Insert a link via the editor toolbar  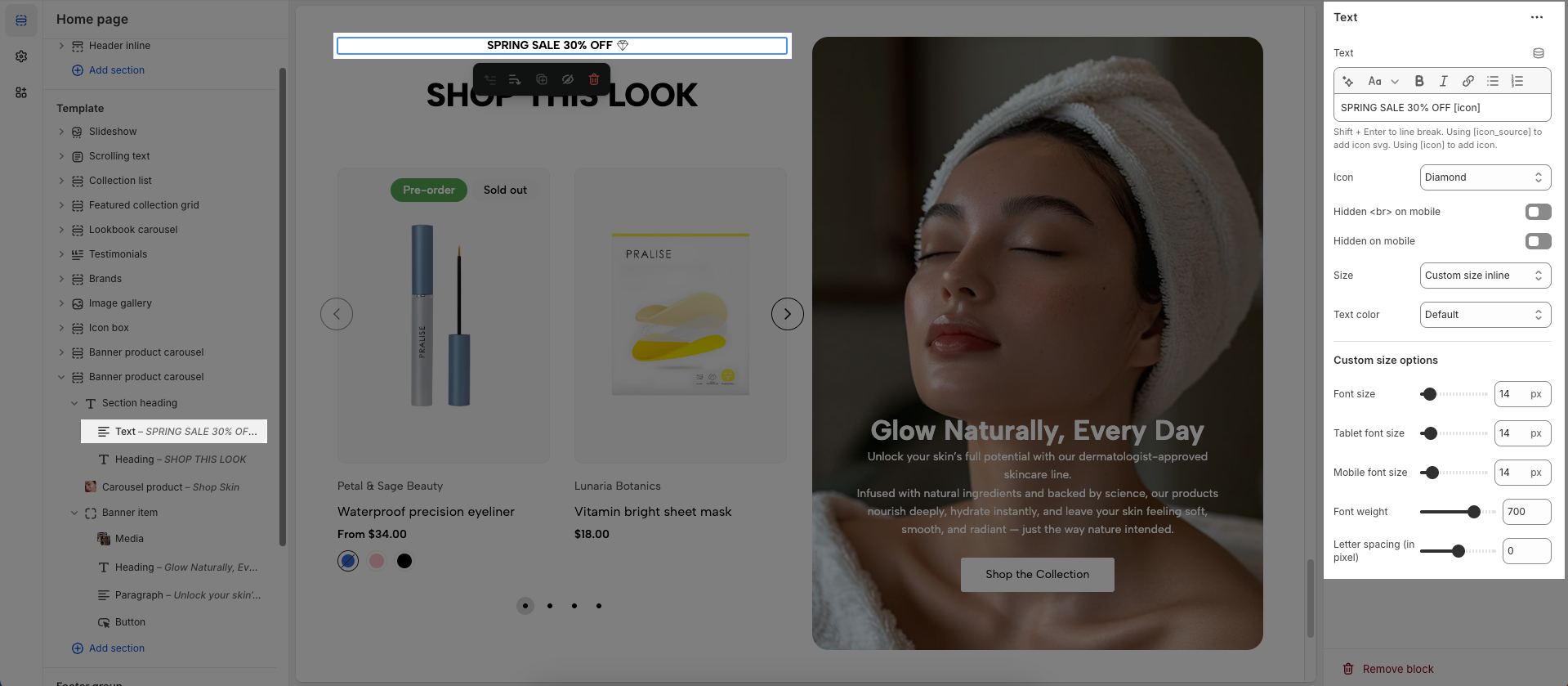[x=1468, y=81]
